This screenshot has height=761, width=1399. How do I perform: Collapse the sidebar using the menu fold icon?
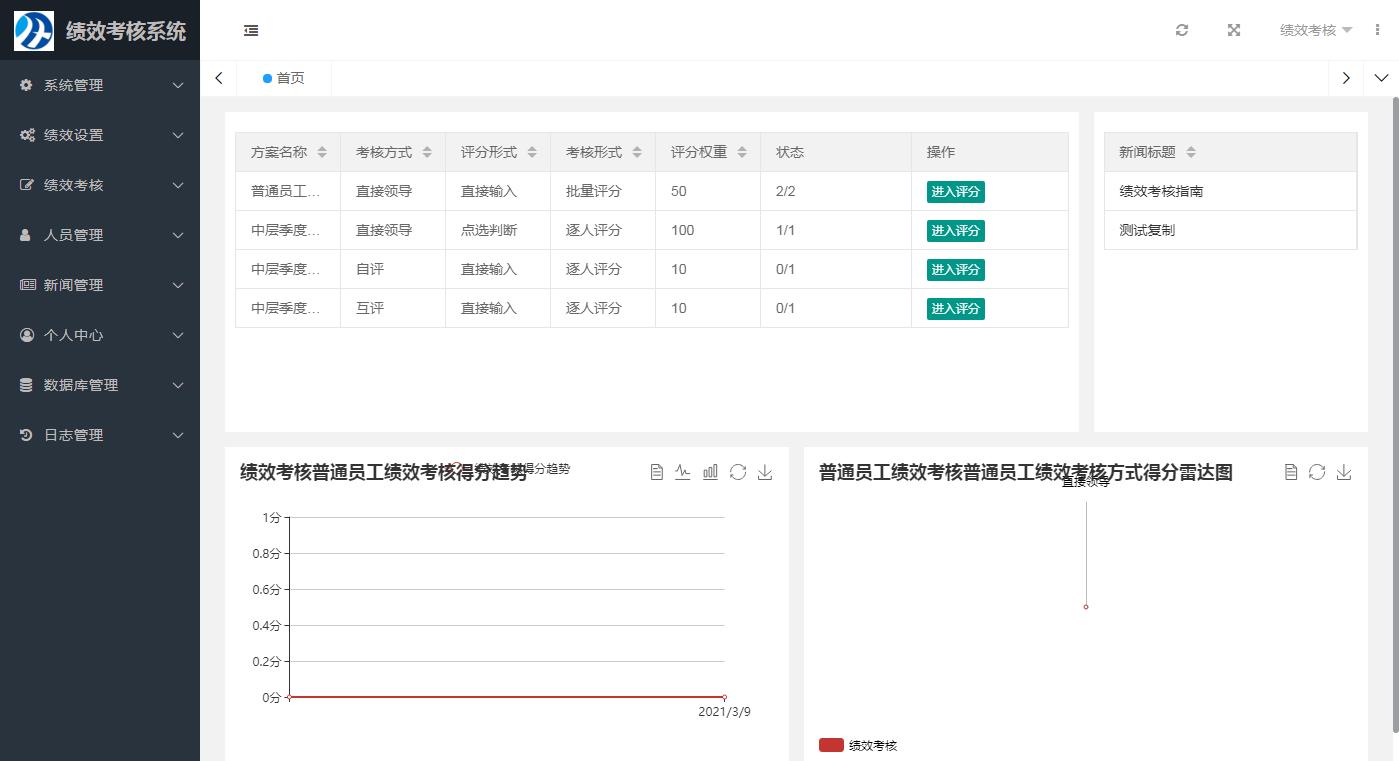pyautogui.click(x=251, y=31)
